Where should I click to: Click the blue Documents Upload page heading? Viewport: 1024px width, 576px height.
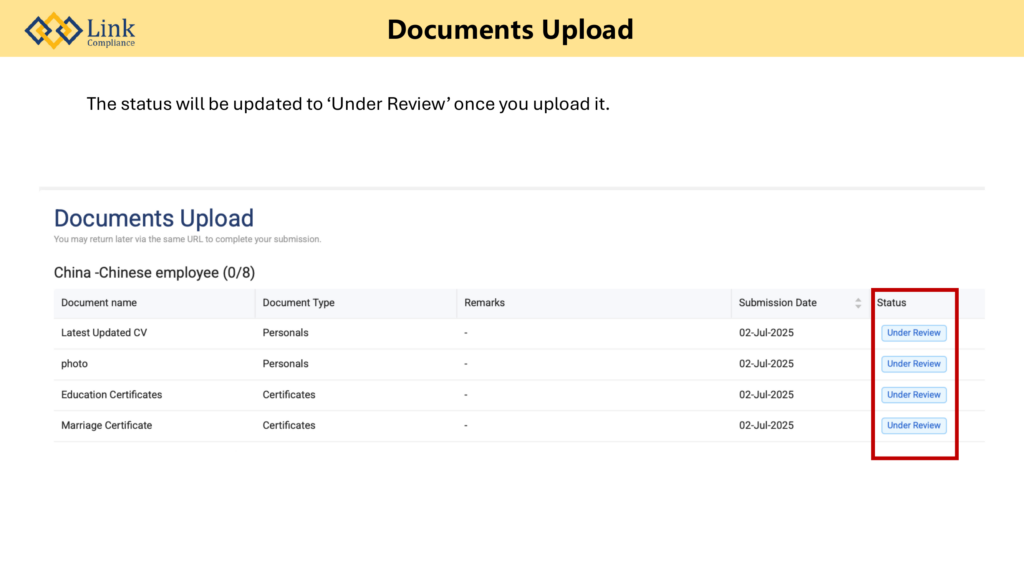point(154,218)
